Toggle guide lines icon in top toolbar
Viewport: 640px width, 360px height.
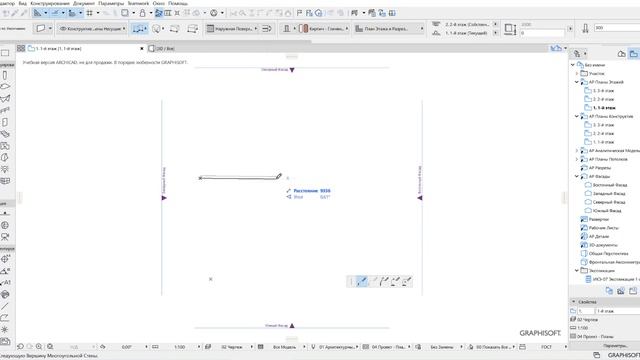[x=37, y=13]
